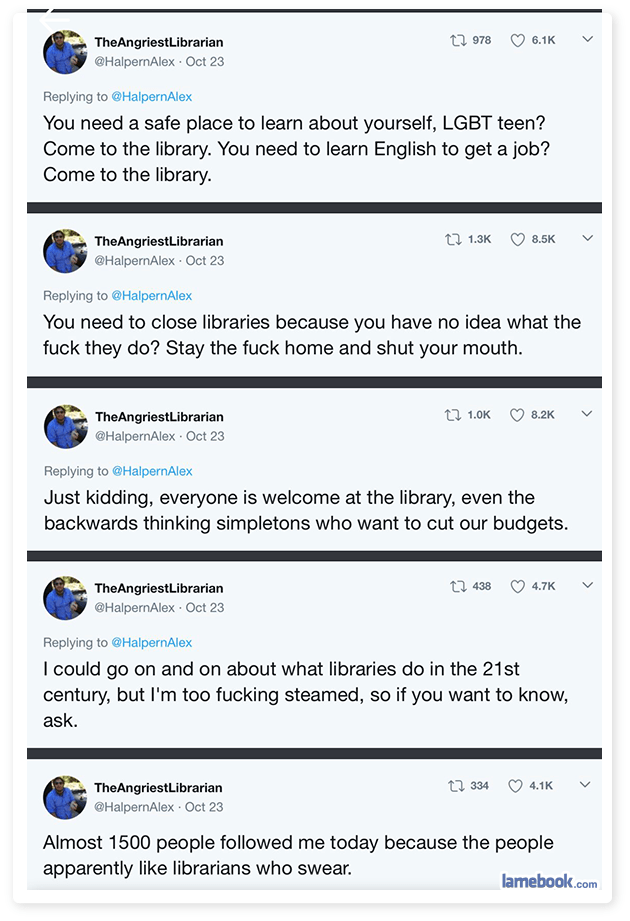Like the tweet with 4.7K likes
Screen dimensions: 630x921
tap(518, 587)
